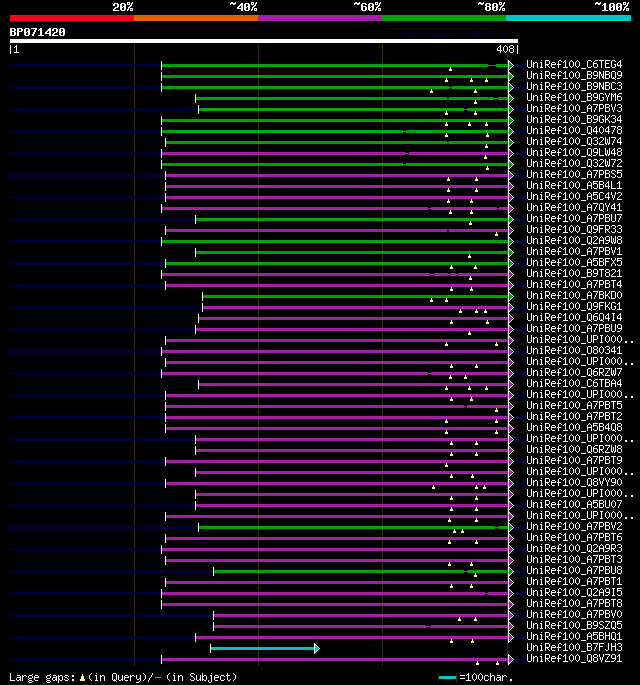Select the UniRef100_A5C4V2 label

coord(574,196)
